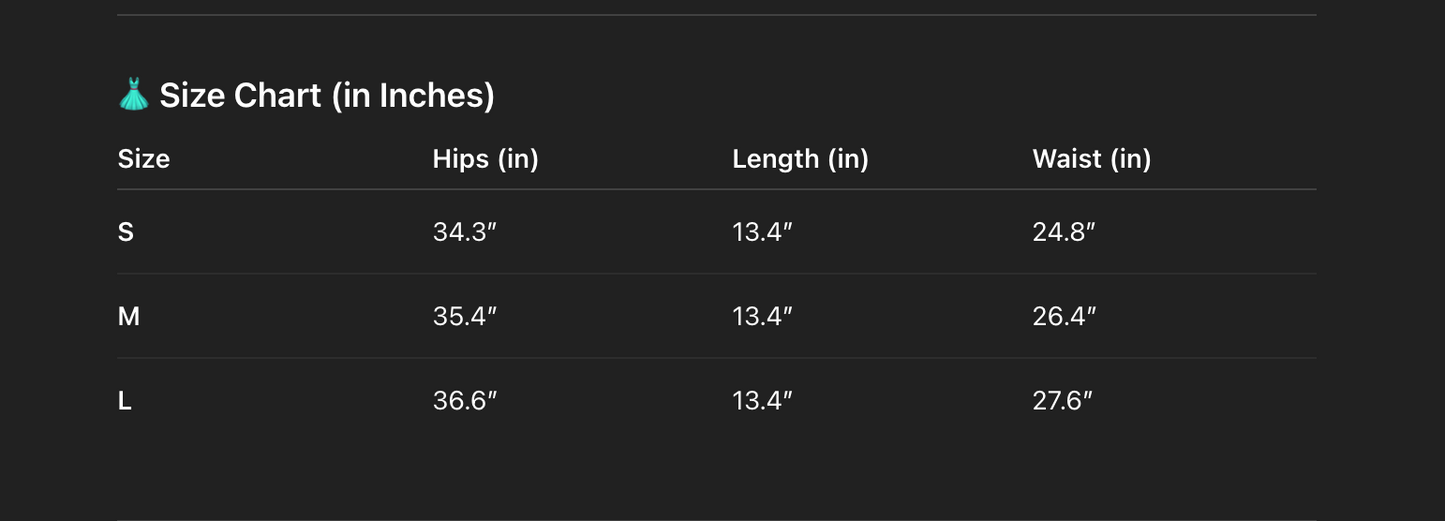Select the L size row label
This screenshot has width=1445, height=521.
125,401
